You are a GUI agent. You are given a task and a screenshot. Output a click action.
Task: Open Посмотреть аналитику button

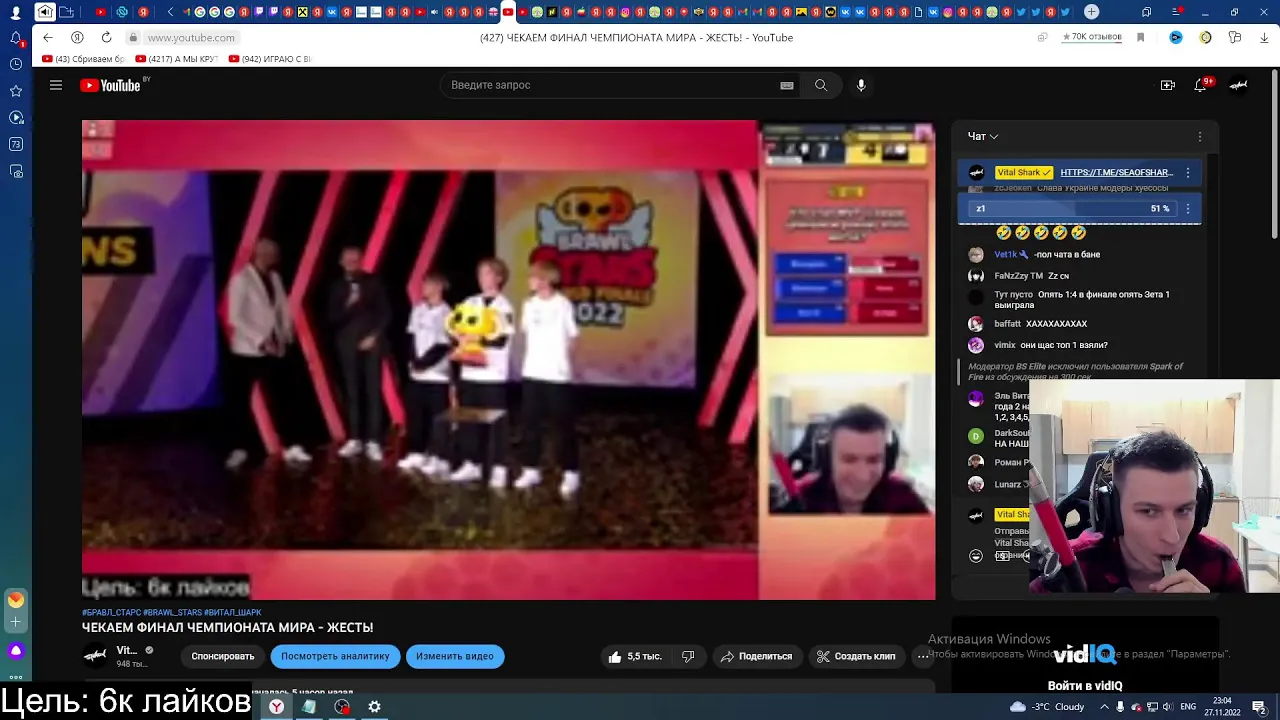click(x=335, y=656)
